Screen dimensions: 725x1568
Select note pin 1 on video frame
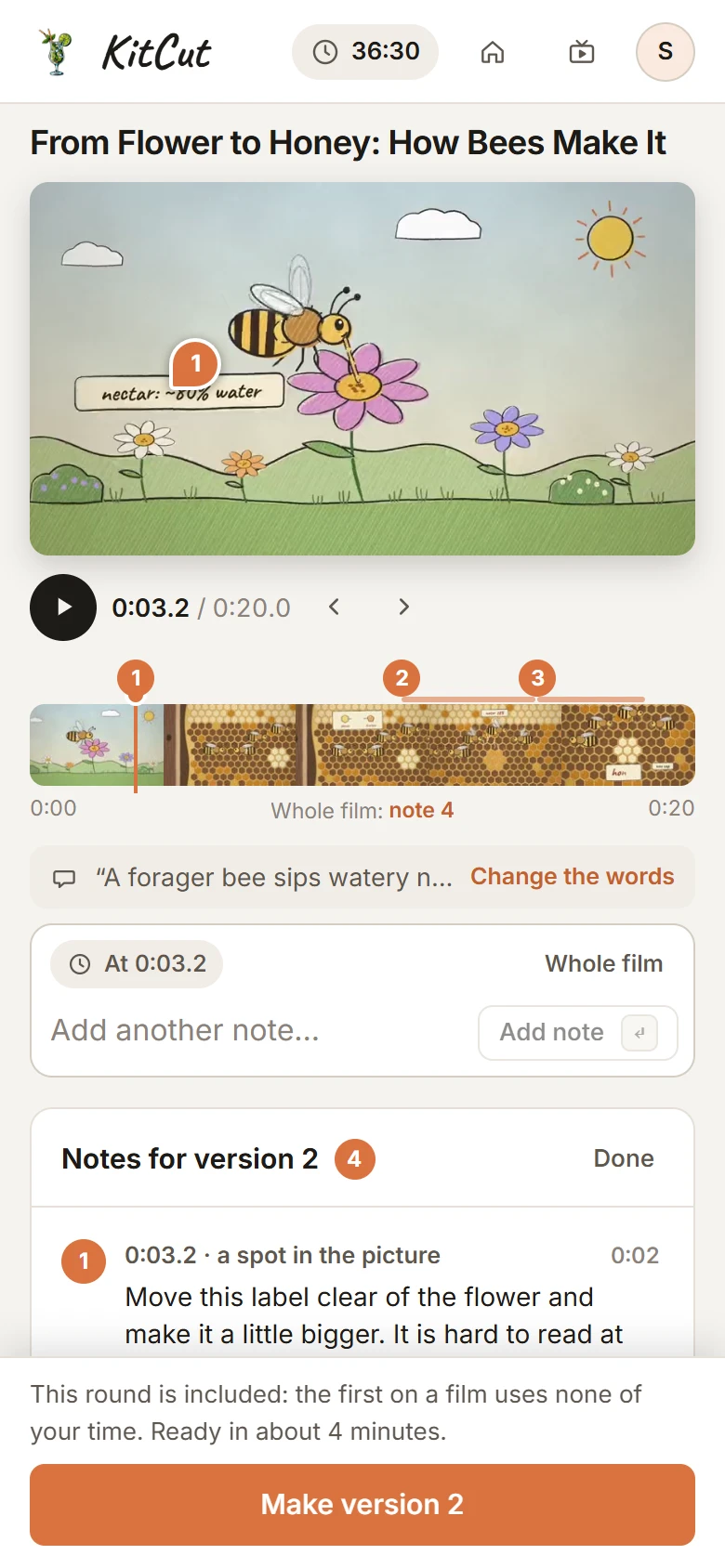pyautogui.click(x=195, y=364)
